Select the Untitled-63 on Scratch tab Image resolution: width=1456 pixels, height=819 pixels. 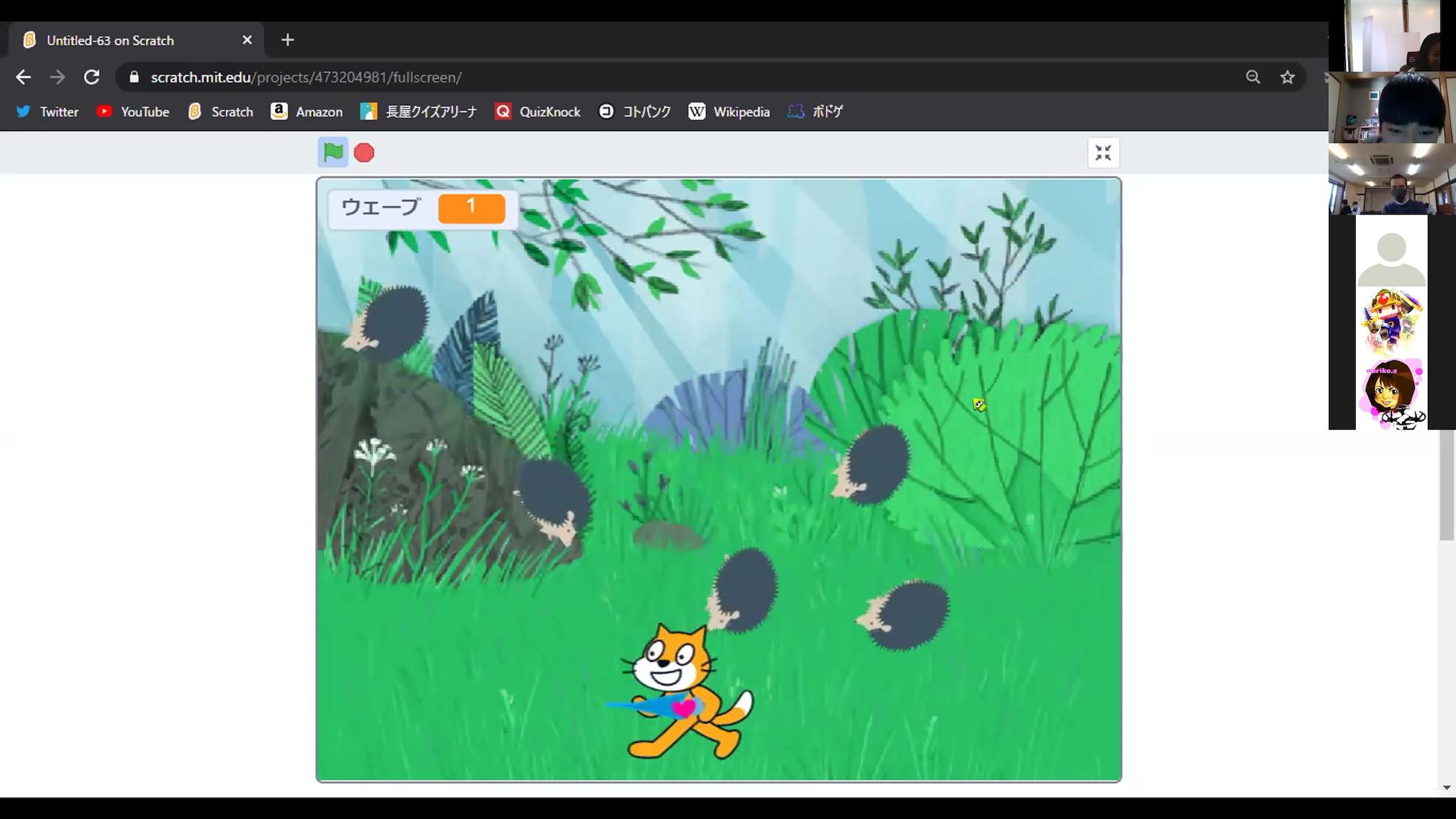[136, 40]
